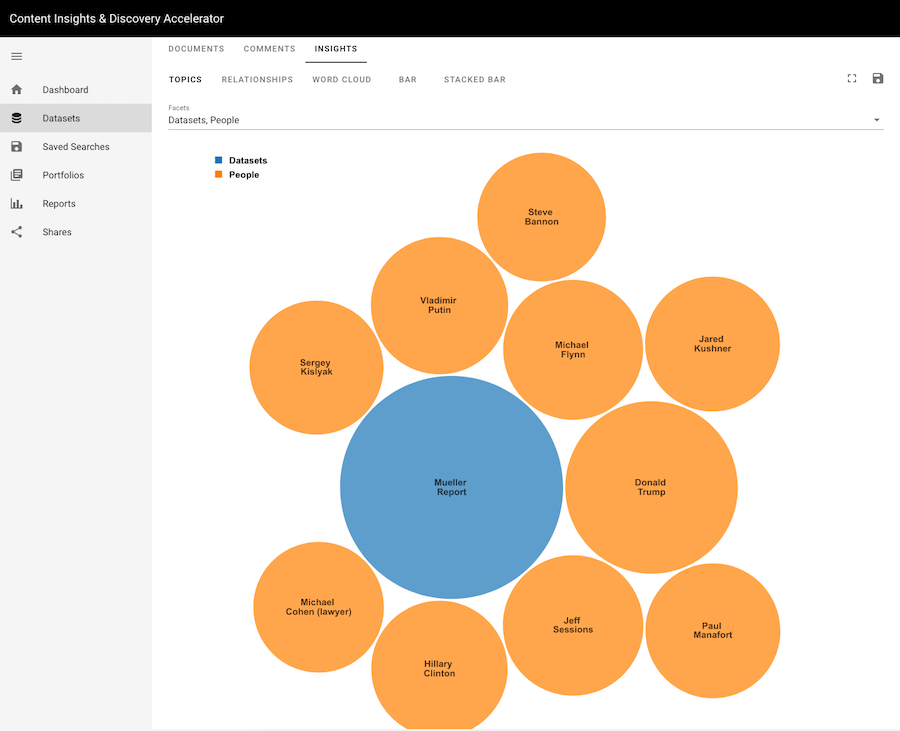Toggle the blue Datasets legend swatch
Viewport: 900px width, 731px height.
coord(219,160)
